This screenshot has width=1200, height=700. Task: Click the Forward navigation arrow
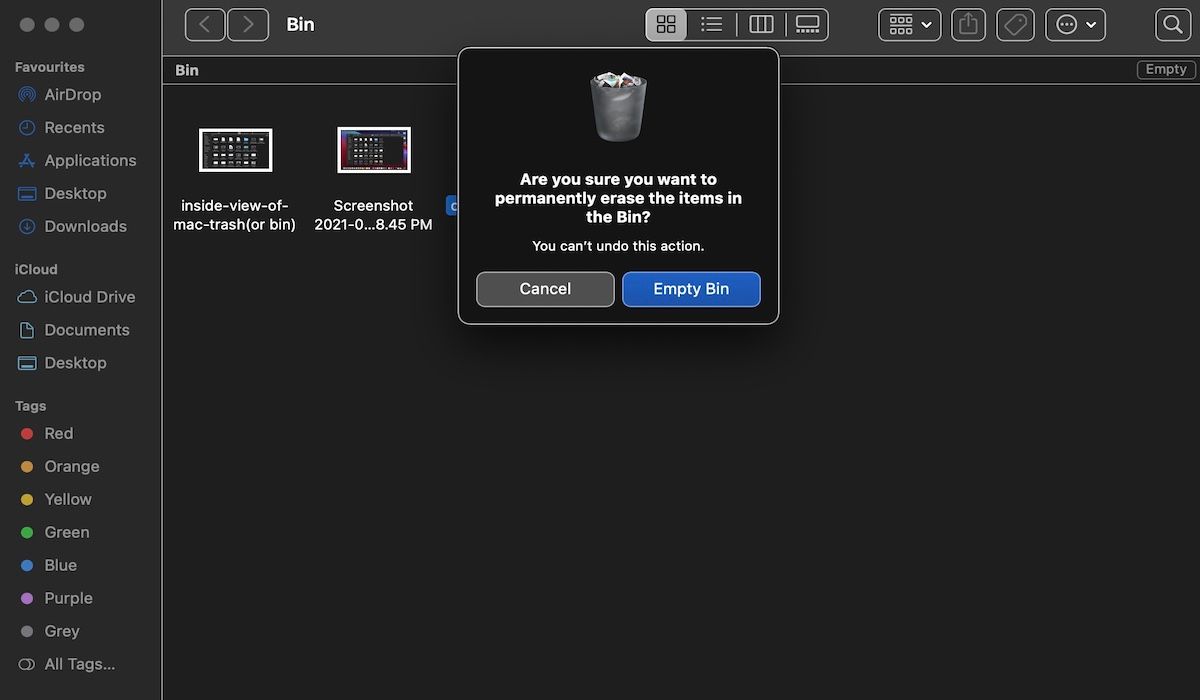coord(248,24)
